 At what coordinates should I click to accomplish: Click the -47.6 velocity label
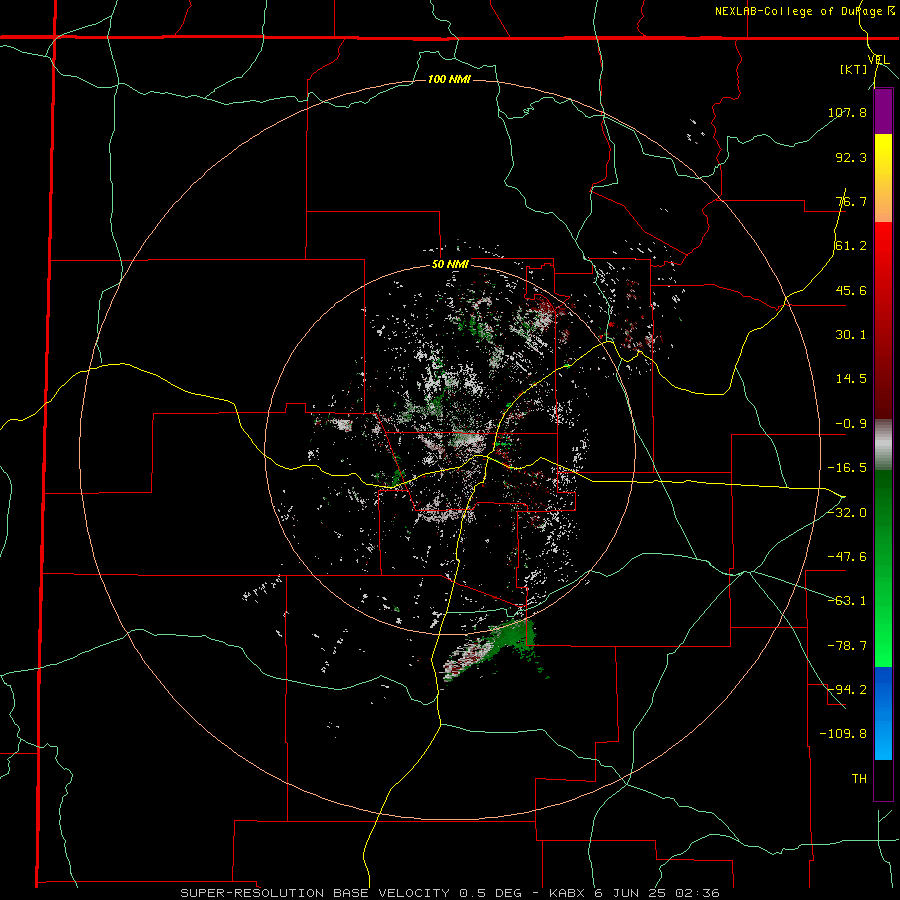point(847,557)
